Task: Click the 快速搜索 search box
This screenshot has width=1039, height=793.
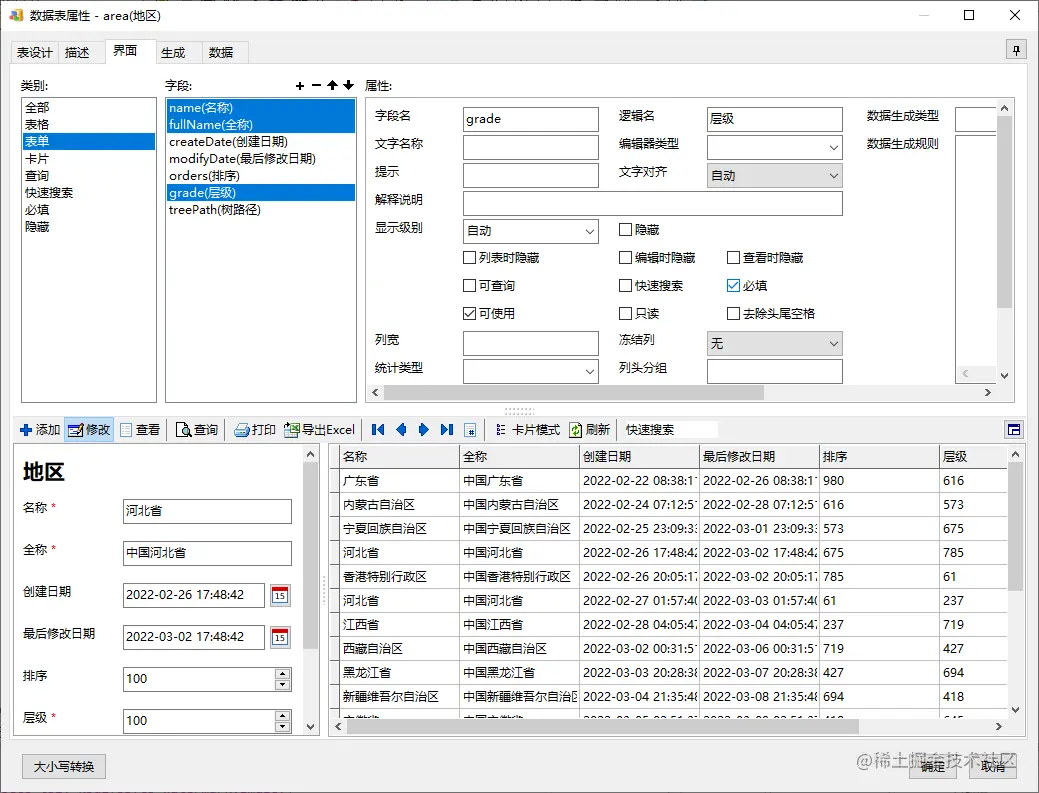Action: pyautogui.click(x=671, y=430)
